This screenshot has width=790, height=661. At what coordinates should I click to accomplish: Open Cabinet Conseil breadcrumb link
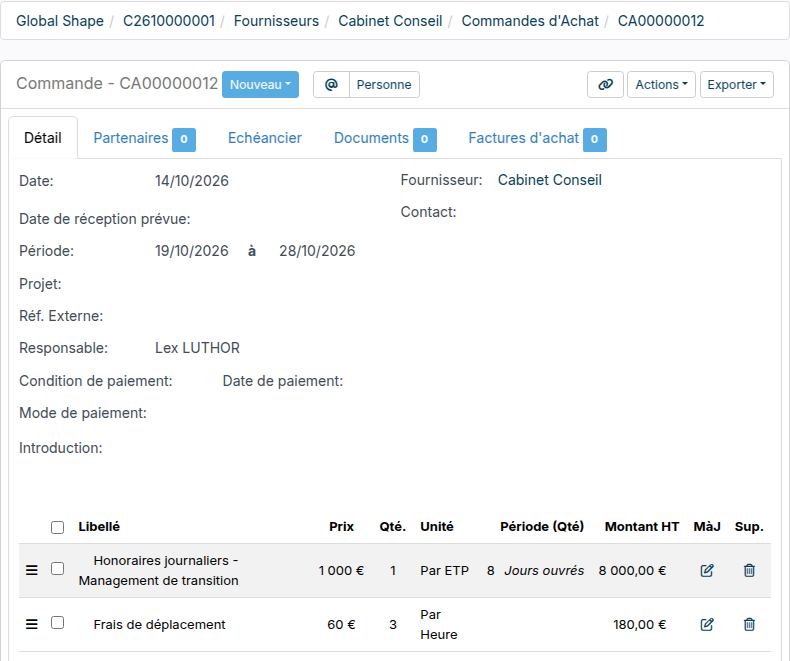(390, 21)
